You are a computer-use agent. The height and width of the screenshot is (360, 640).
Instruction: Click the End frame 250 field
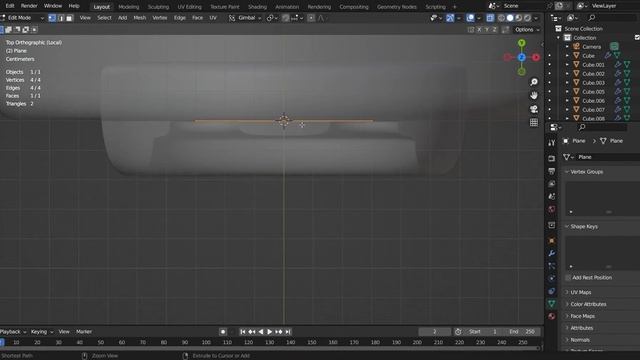(x=522, y=332)
